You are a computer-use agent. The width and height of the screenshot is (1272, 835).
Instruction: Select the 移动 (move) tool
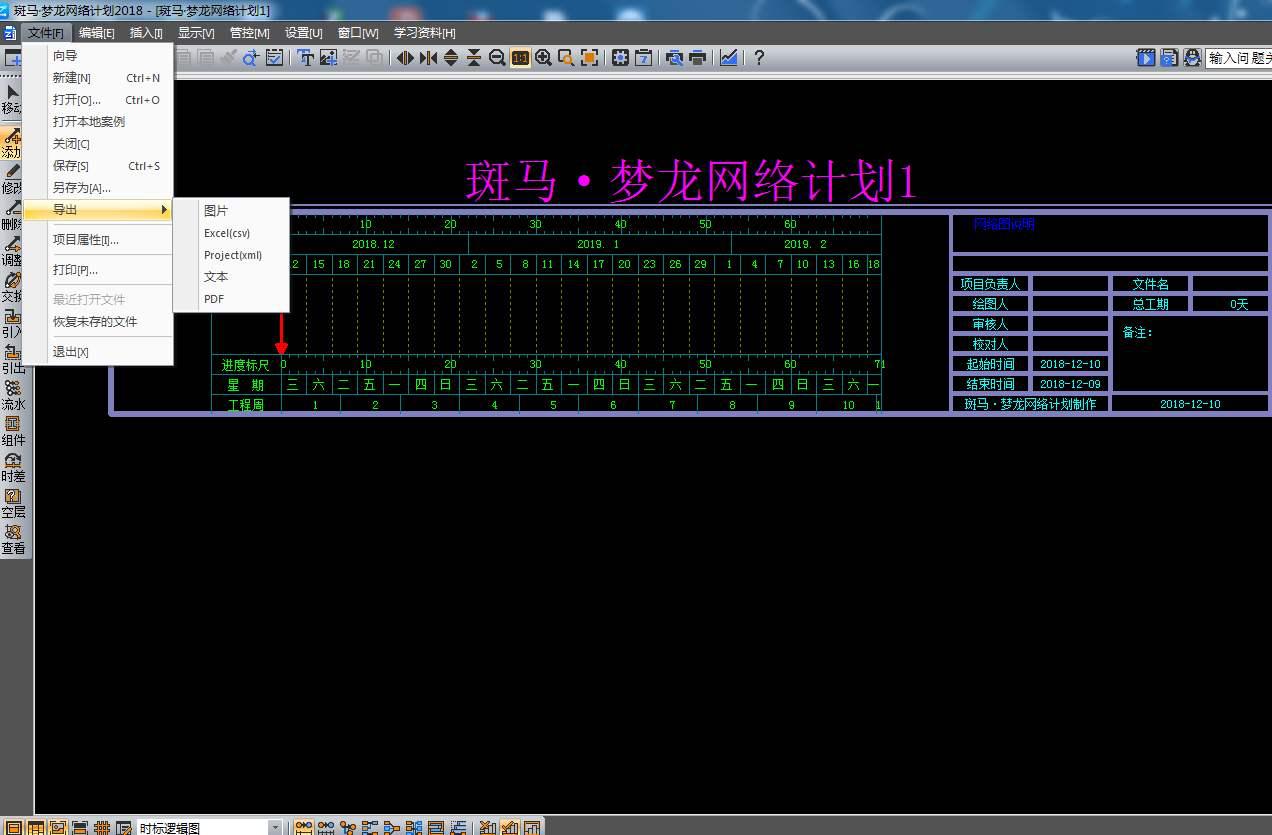point(11,99)
